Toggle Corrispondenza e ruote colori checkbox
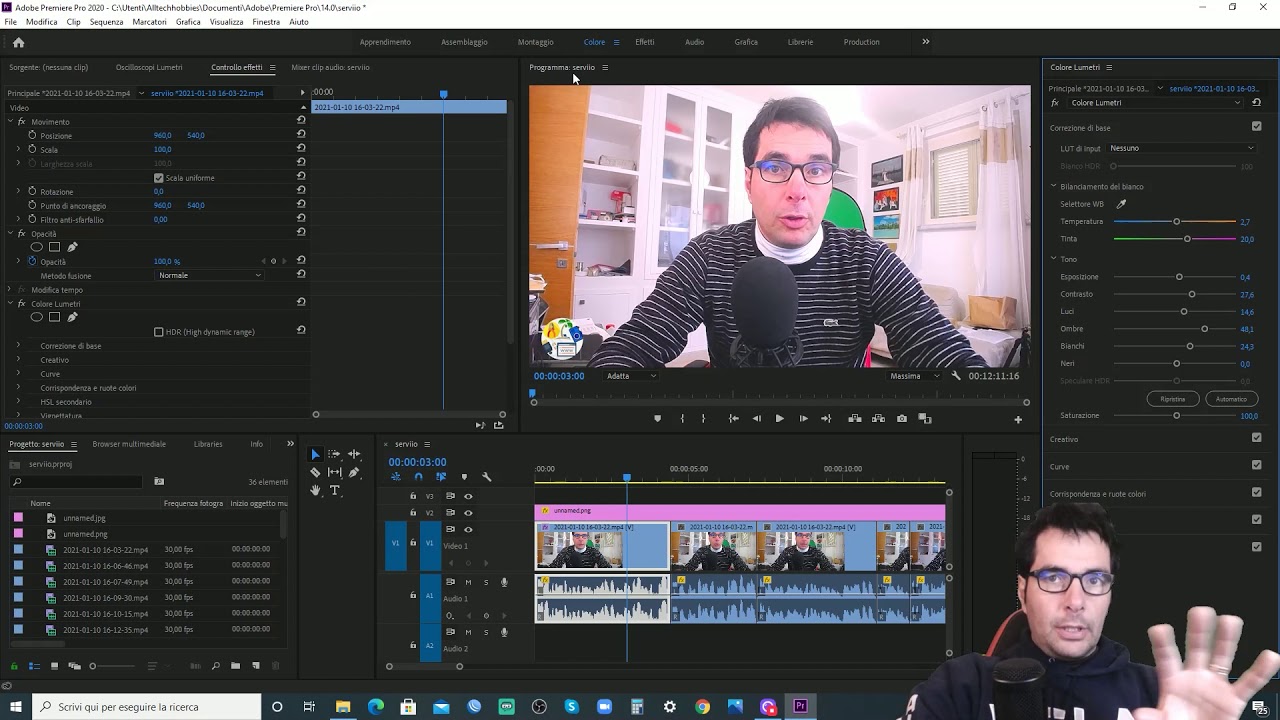The height and width of the screenshot is (720, 1280). pos(1256,492)
